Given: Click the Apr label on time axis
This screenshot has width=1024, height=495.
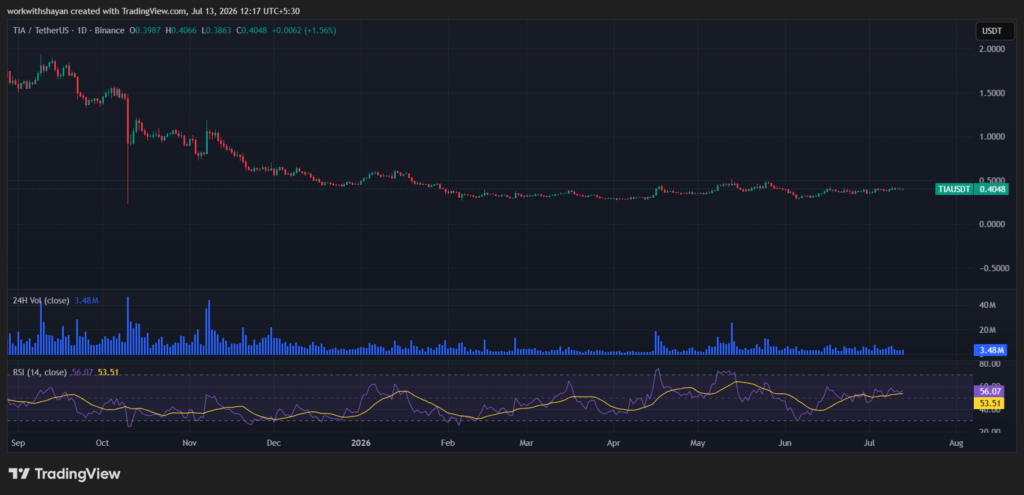Looking at the screenshot, I should (x=613, y=443).
